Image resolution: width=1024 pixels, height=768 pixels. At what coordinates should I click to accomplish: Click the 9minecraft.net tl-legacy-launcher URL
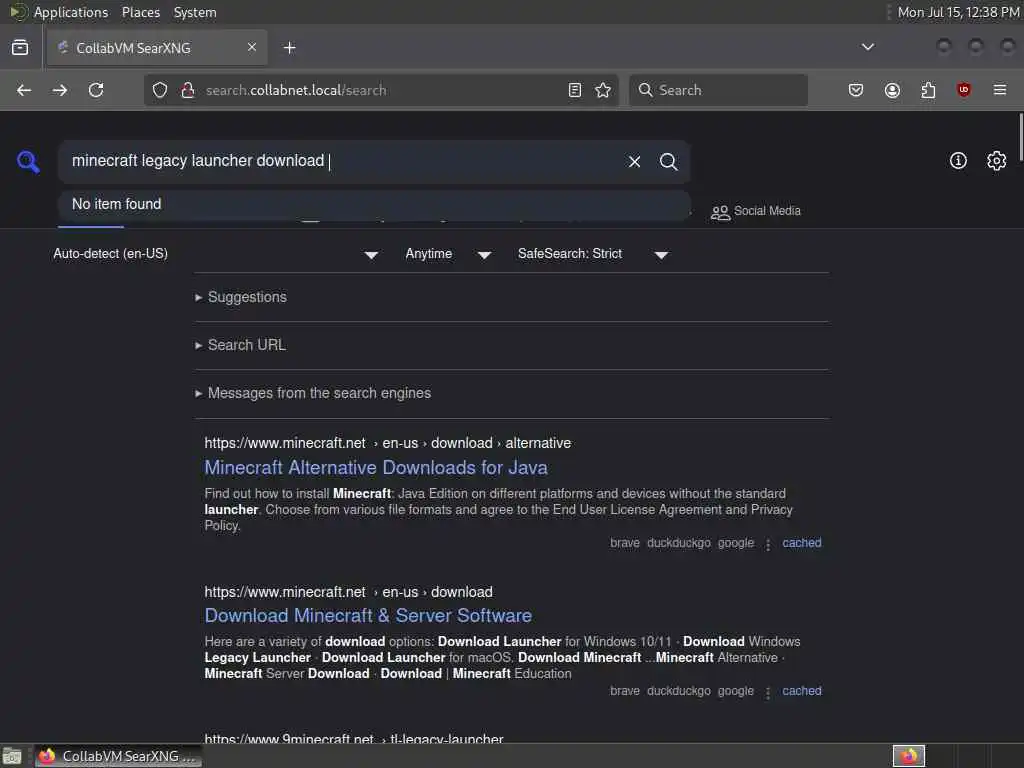[x=353, y=738]
